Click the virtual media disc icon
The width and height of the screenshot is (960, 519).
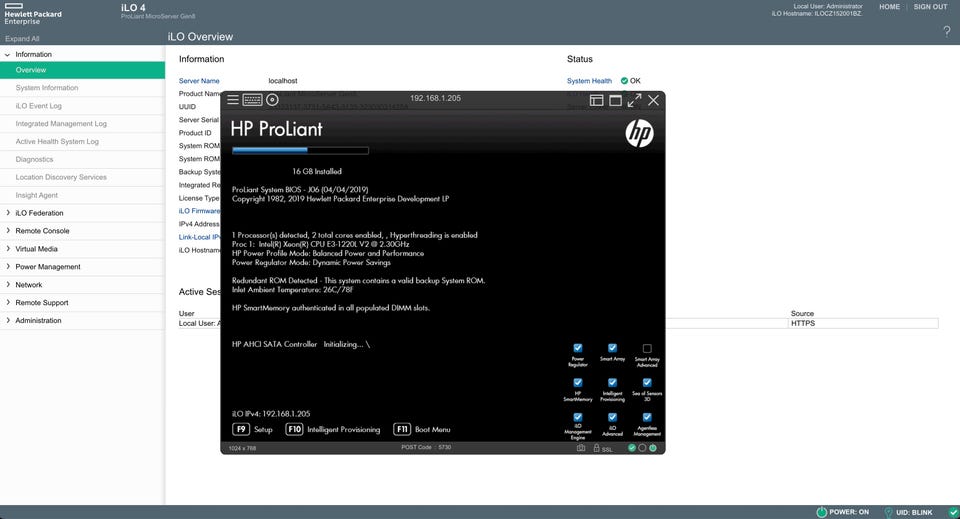[272, 99]
